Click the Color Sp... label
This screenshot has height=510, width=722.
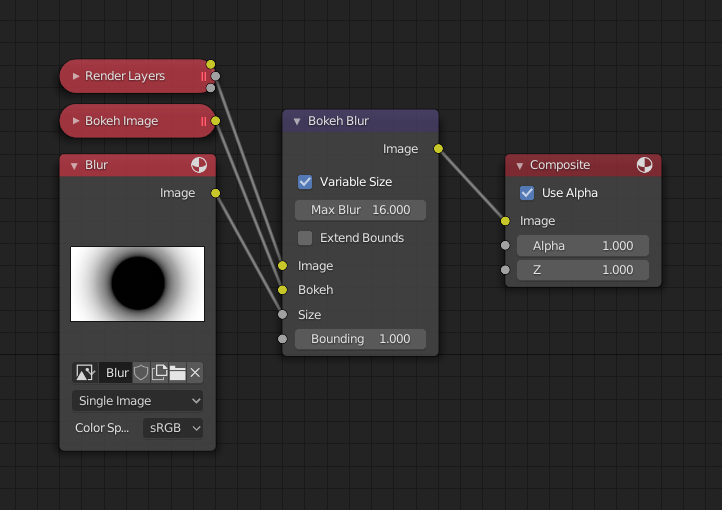[102, 428]
